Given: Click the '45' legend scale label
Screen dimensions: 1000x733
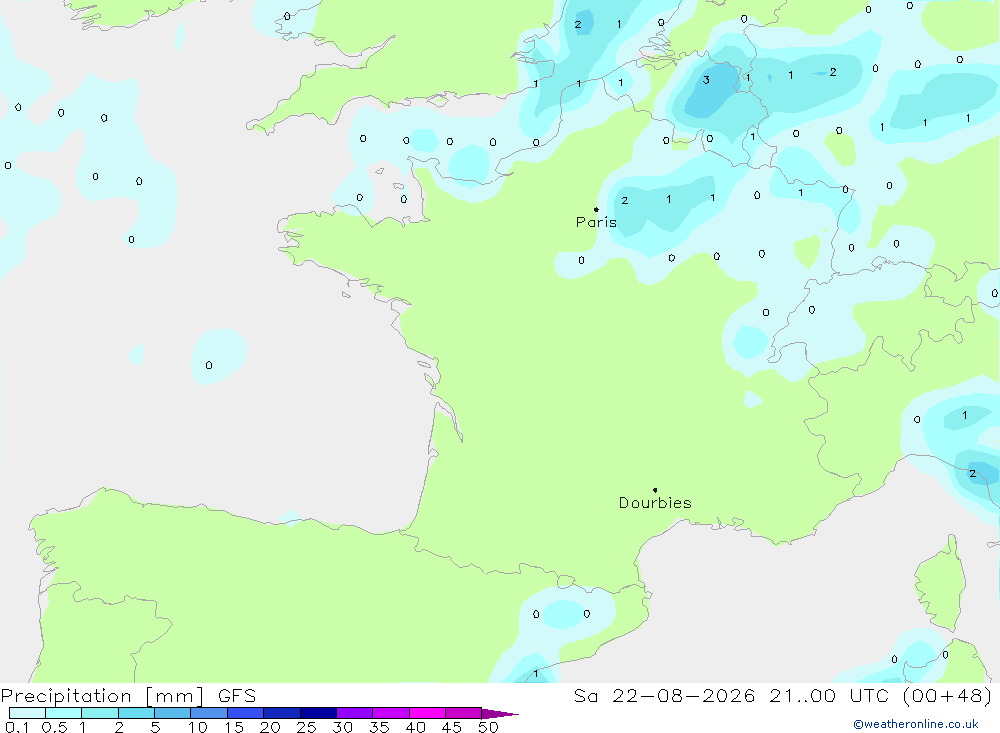Looking at the screenshot, I should [452, 727].
